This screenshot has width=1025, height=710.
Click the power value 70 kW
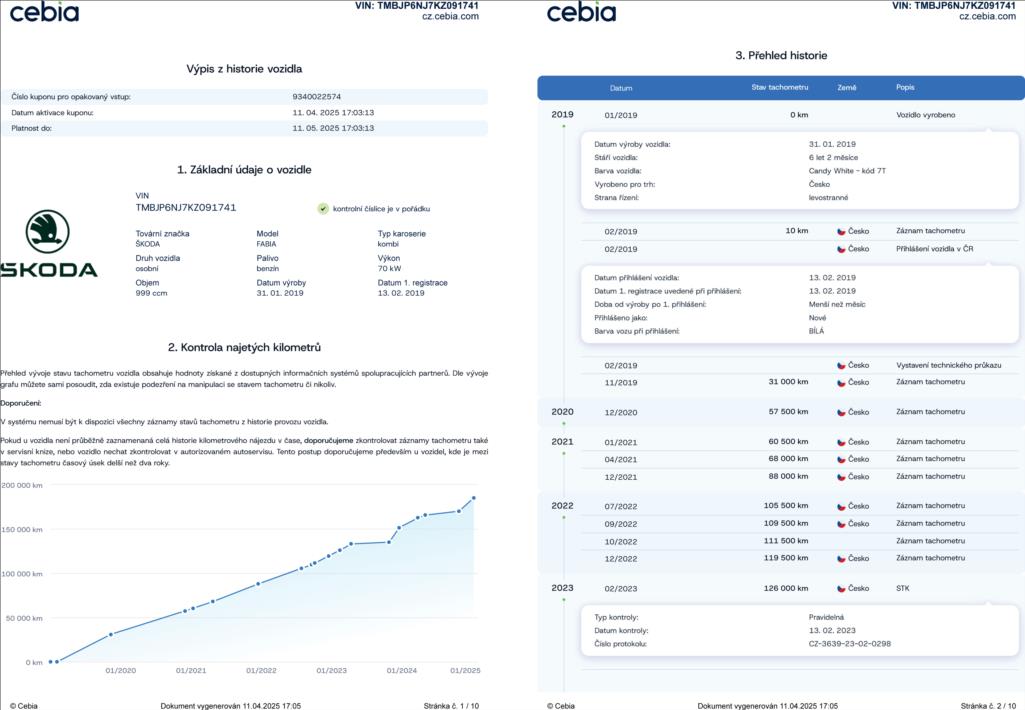pyautogui.click(x=389, y=269)
